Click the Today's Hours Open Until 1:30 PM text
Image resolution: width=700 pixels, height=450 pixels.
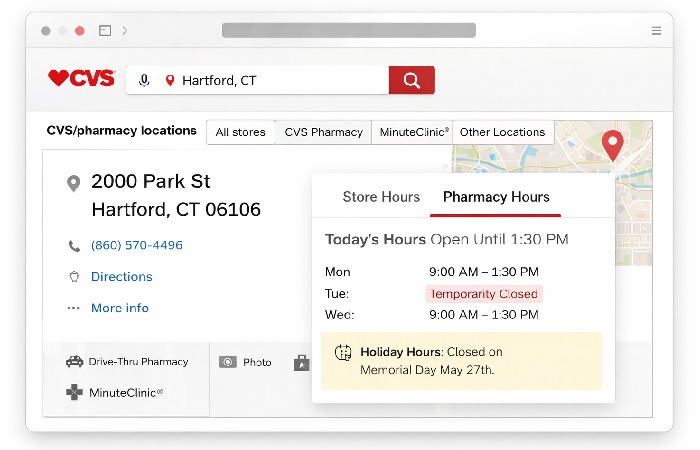446,239
